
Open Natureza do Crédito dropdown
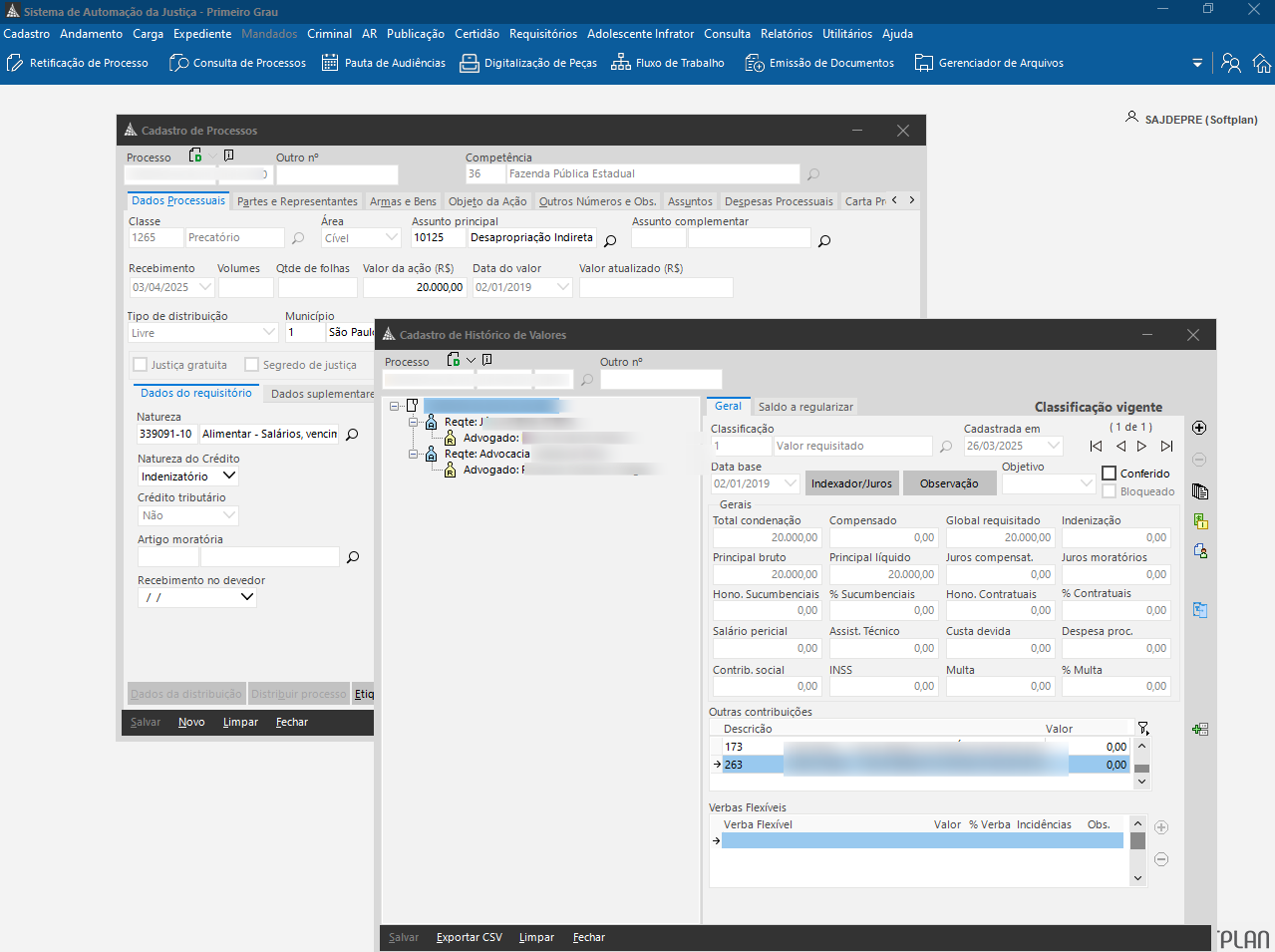click(x=229, y=476)
